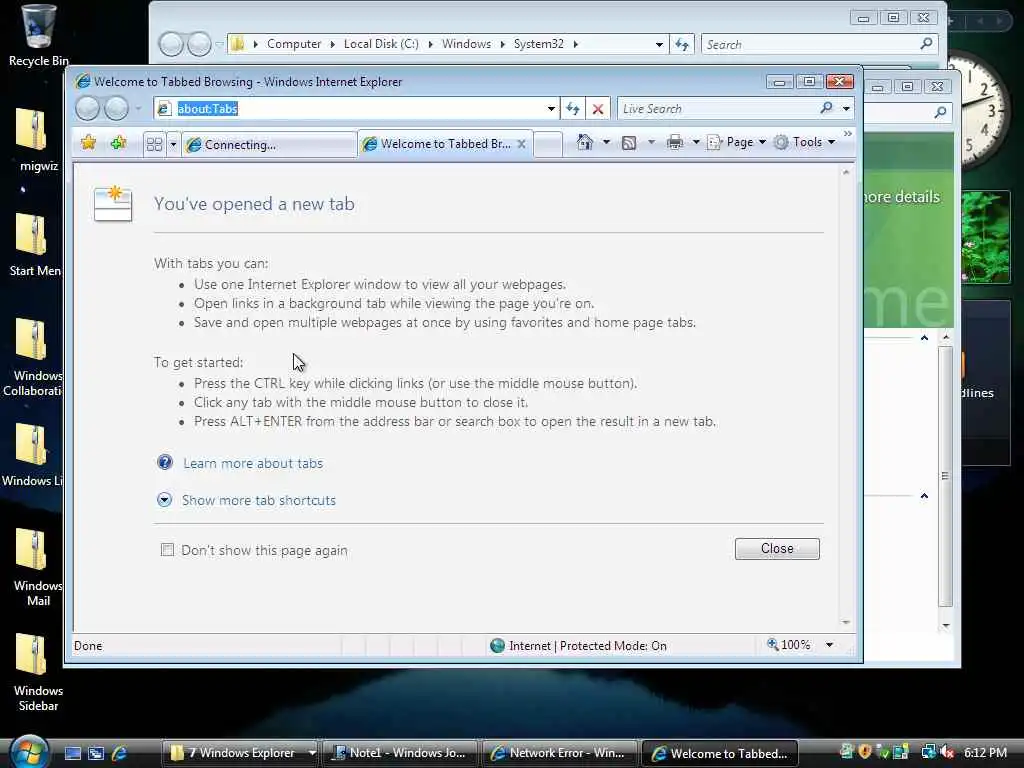Image resolution: width=1024 pixels, height=768 pixels.
Task: Click the red Stop icon
Action: [598, 109]
